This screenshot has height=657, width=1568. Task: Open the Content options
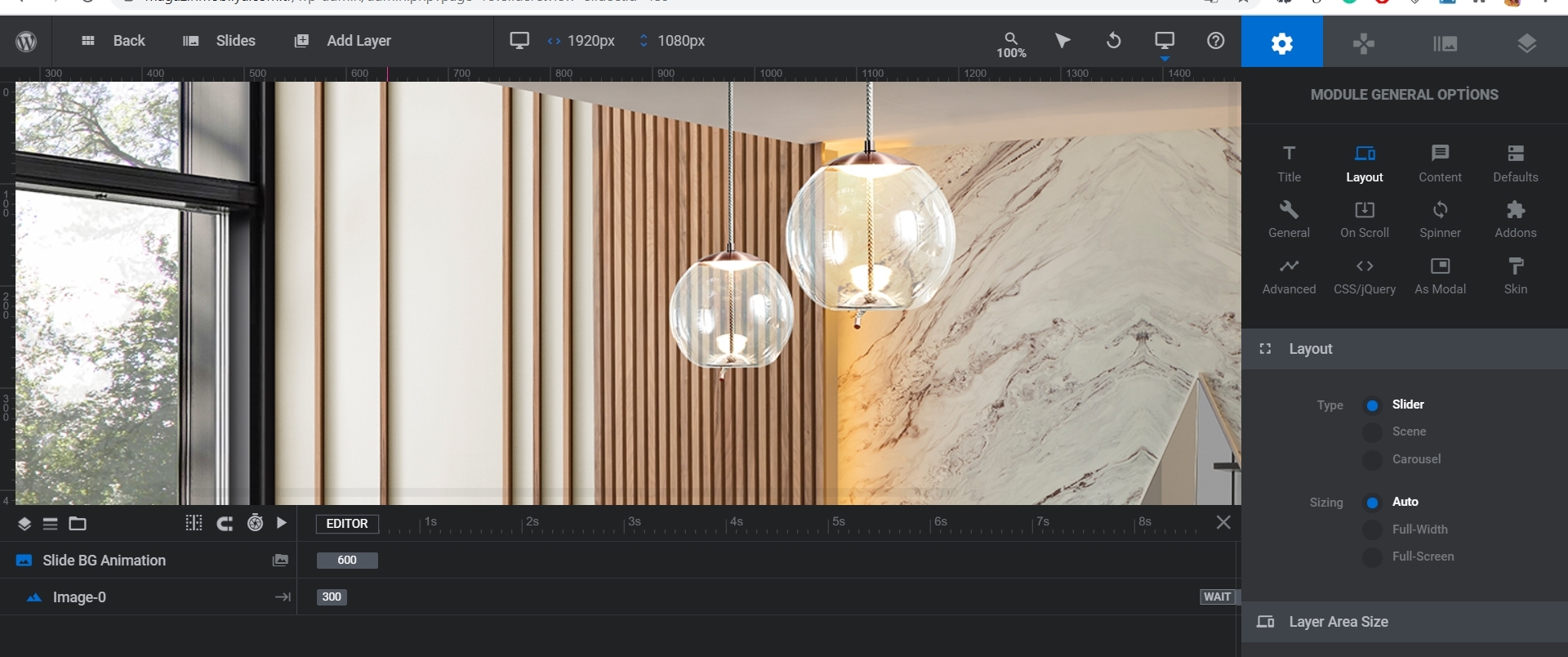point(1440,163)
